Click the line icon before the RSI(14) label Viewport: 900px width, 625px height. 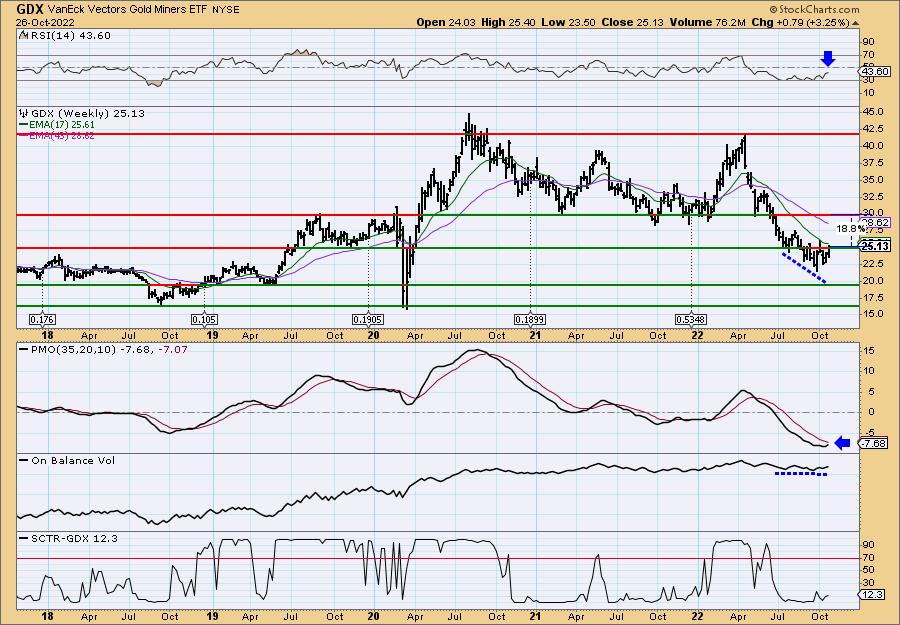23,35
